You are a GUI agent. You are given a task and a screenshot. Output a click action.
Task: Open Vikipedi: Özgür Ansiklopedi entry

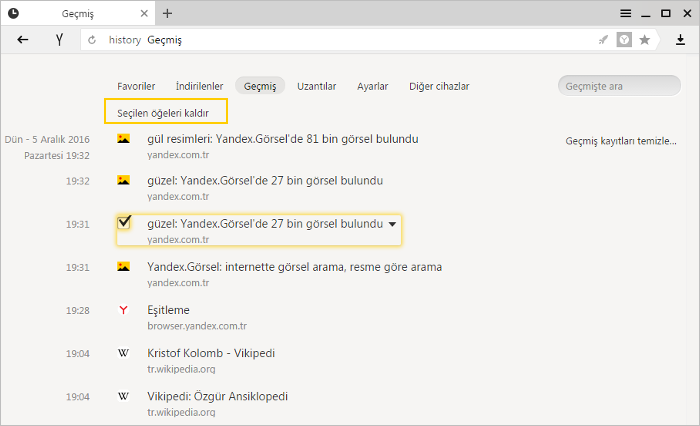[217, 397]
